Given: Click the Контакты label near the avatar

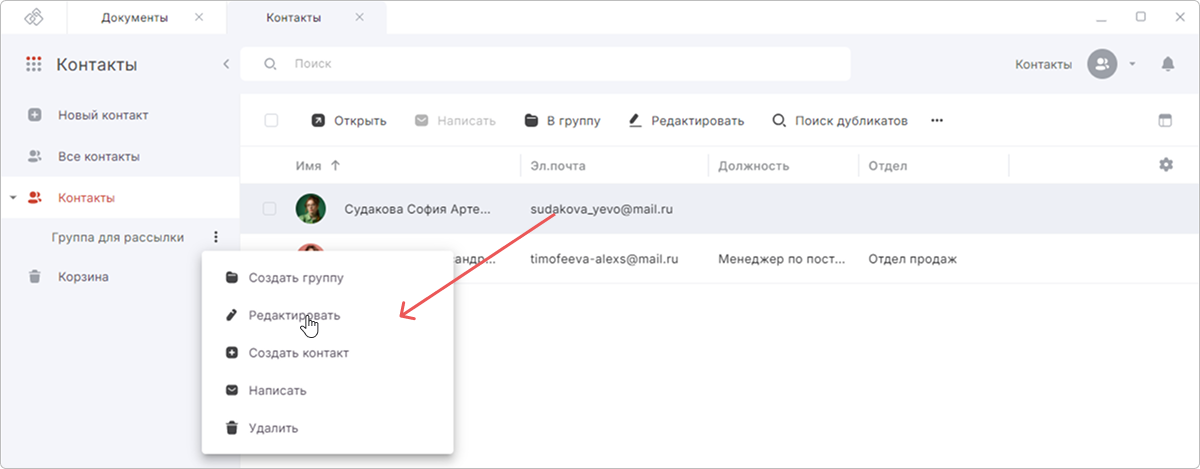Looking at the screenshot, I should [1044, 64].
